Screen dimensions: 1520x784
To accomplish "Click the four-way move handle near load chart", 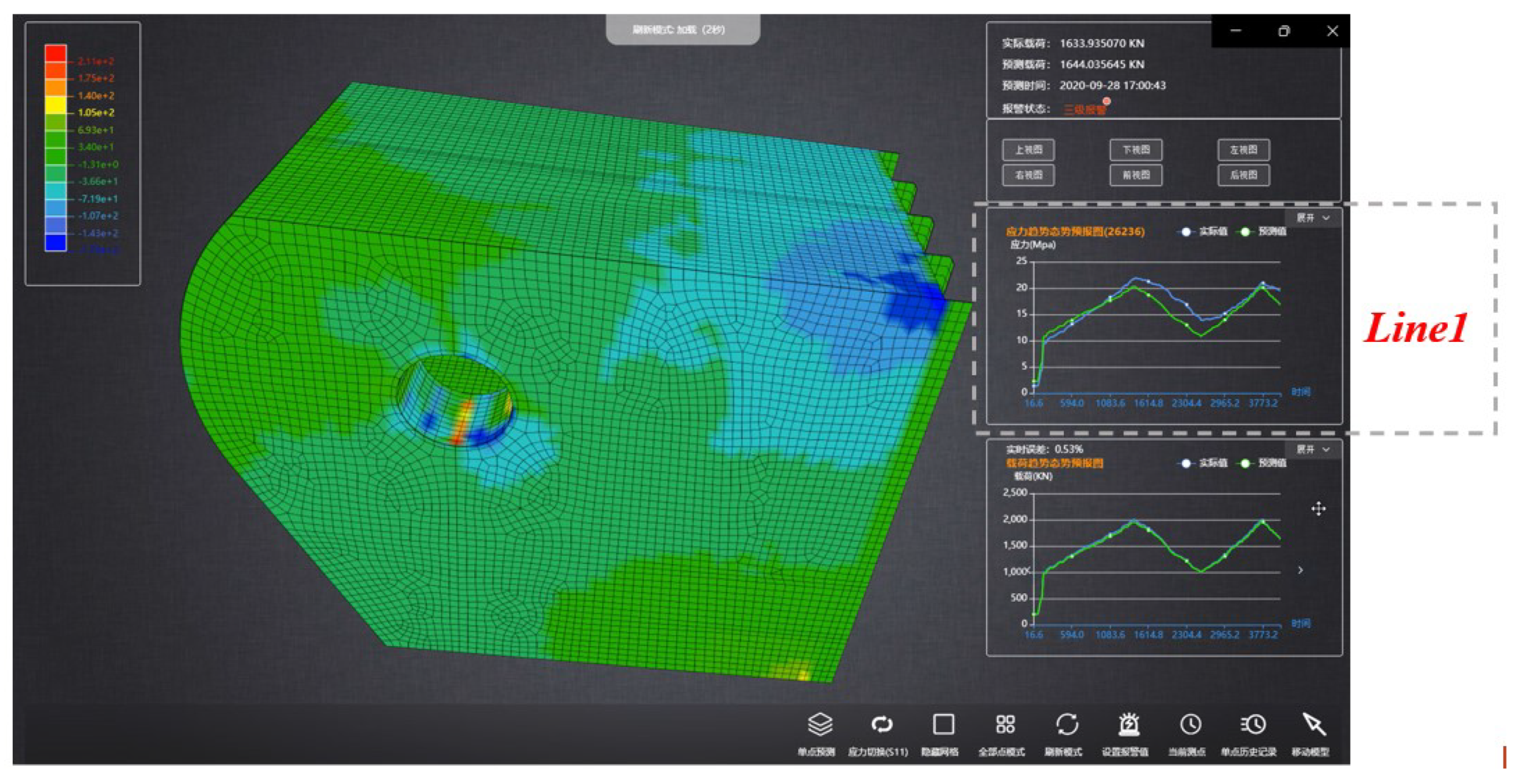I will click(1318, 508).
